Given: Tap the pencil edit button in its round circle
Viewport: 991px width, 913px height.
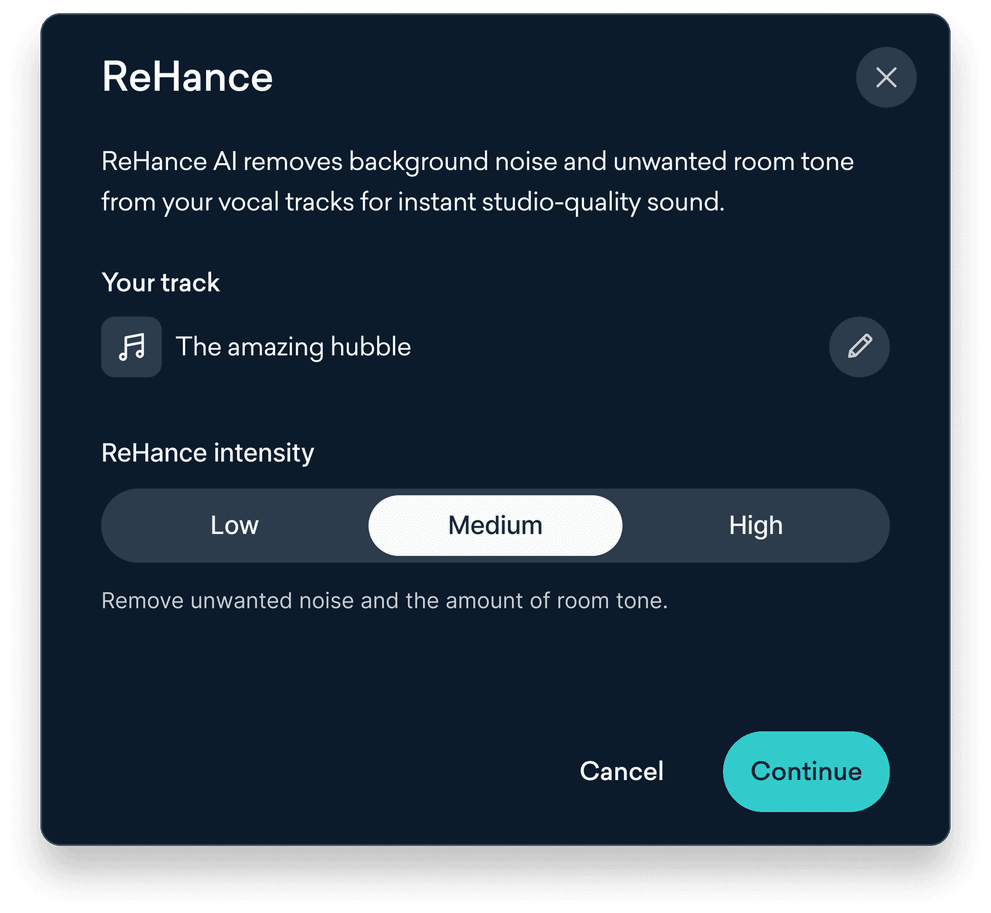Looking at the screenshot, I should (858, 346).
